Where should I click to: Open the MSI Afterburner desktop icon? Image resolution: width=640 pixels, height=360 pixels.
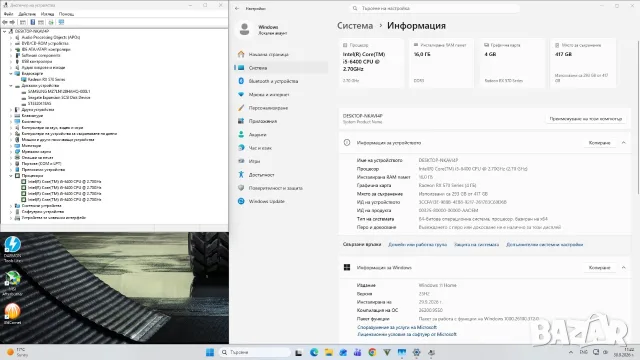point(13,283)
